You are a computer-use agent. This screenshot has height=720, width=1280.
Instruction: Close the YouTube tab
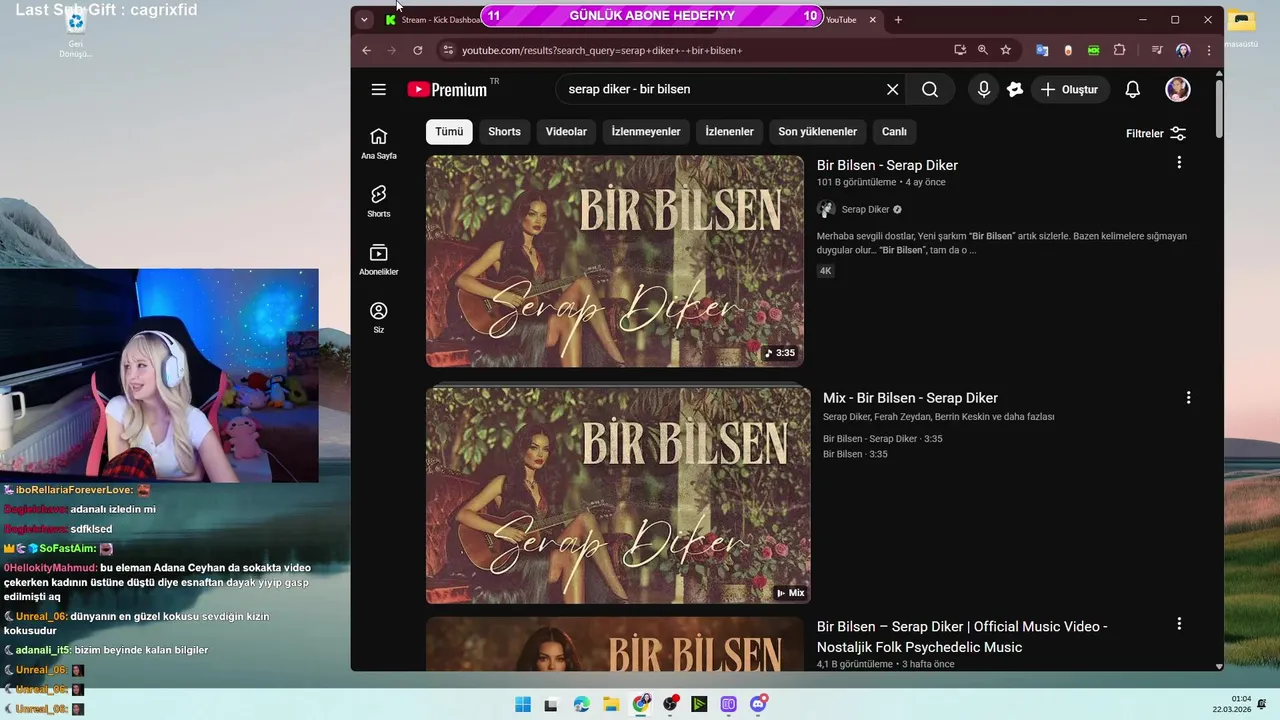(x=873, y=20)
